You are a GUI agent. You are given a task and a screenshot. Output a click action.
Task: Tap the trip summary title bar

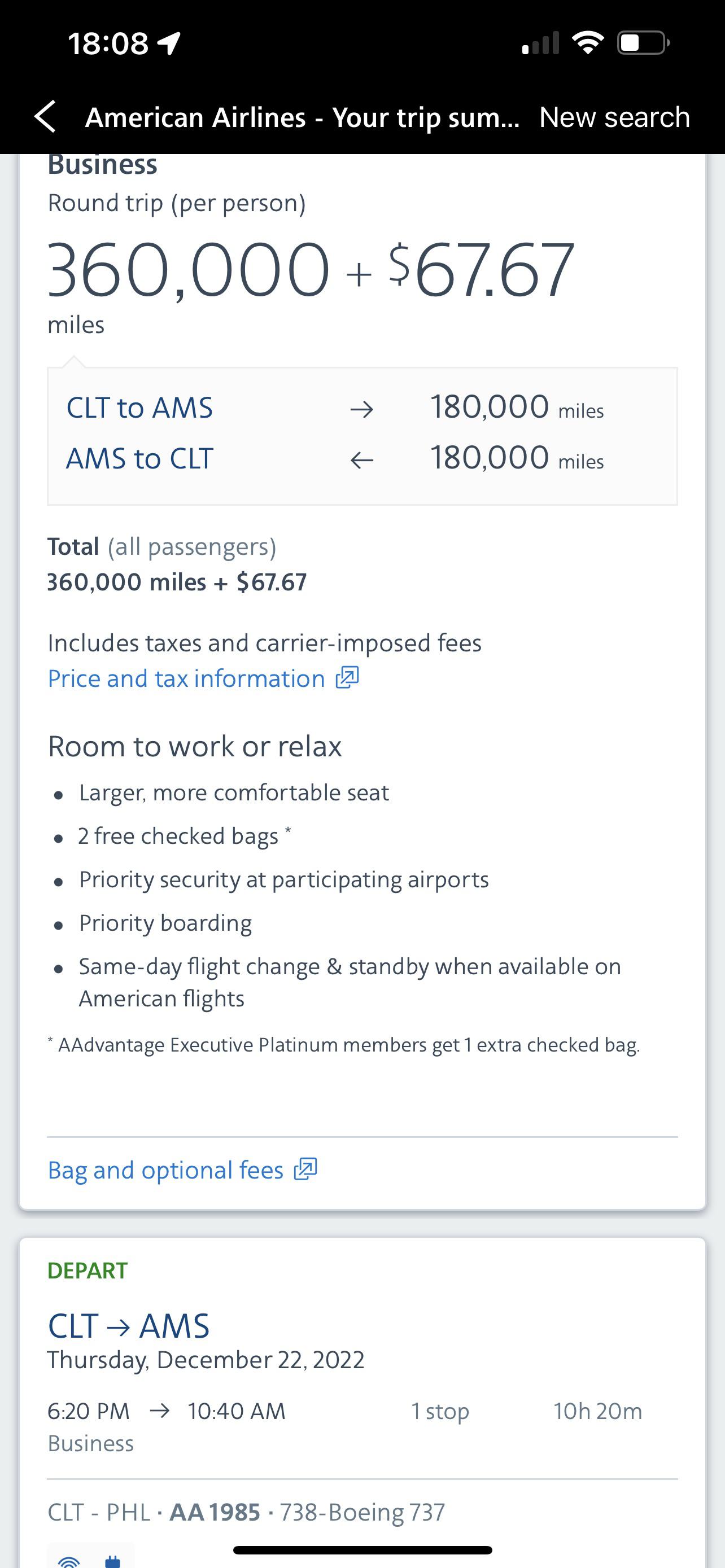[x=303, y=117]
